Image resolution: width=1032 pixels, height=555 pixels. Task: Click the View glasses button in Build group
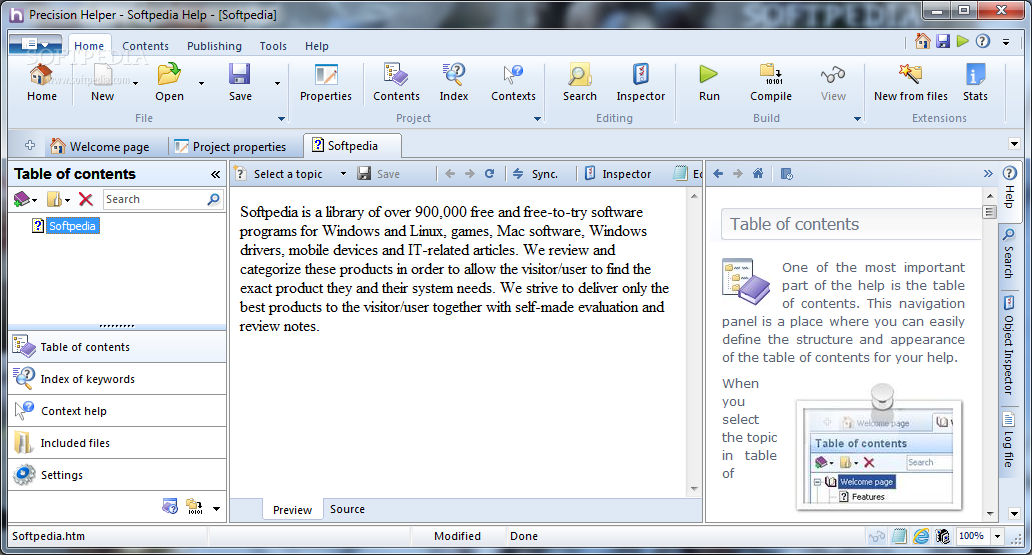click(x=833, y=83)
